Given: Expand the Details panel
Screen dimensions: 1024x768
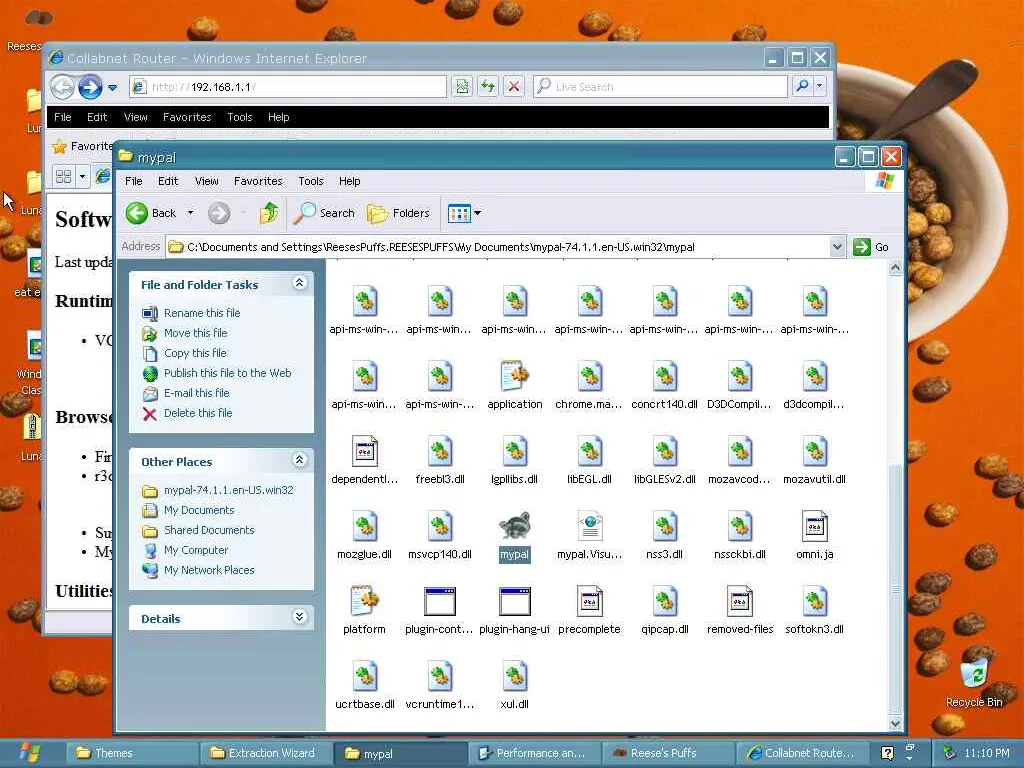Looking at the screenshot, I should click(x=300, y=617).
